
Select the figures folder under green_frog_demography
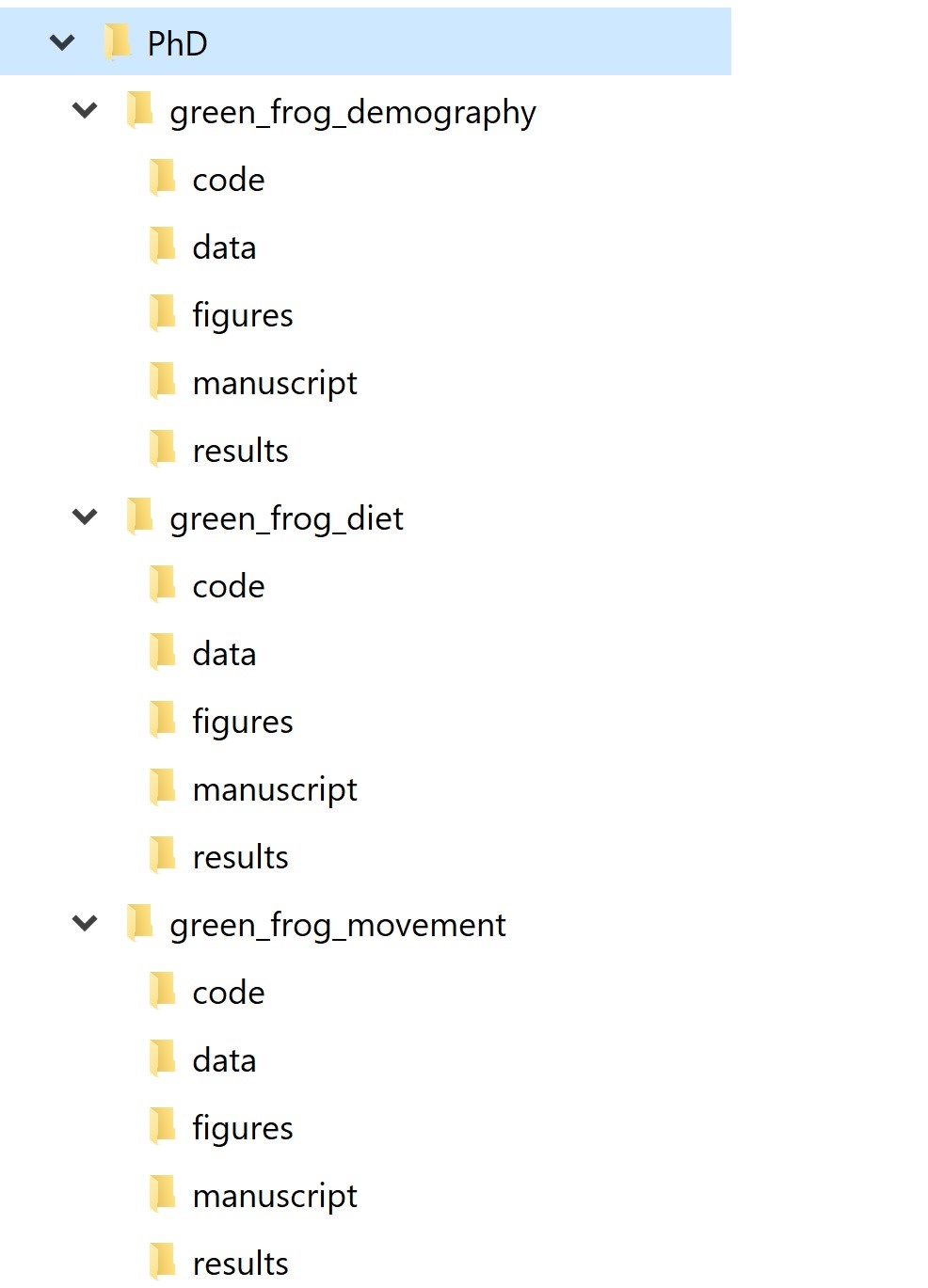(242, 312)
